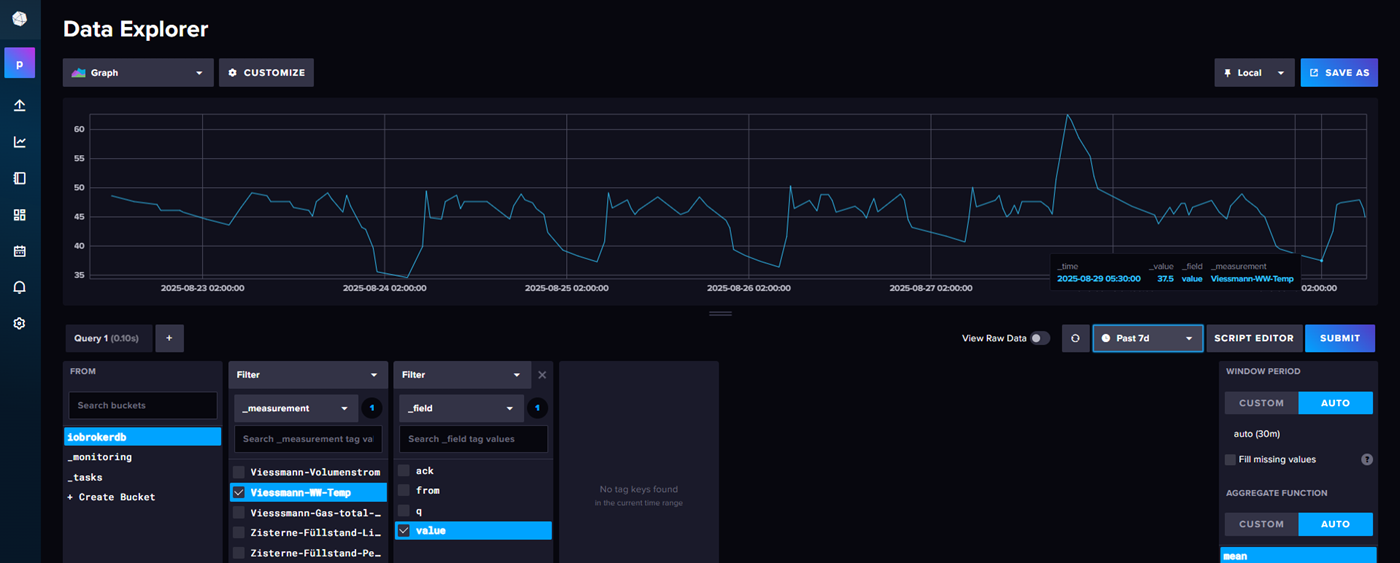Remove the _field filter with X icon
This screenshot has height=563, width=1400.
pyautogui.click(x=542, y=375)
